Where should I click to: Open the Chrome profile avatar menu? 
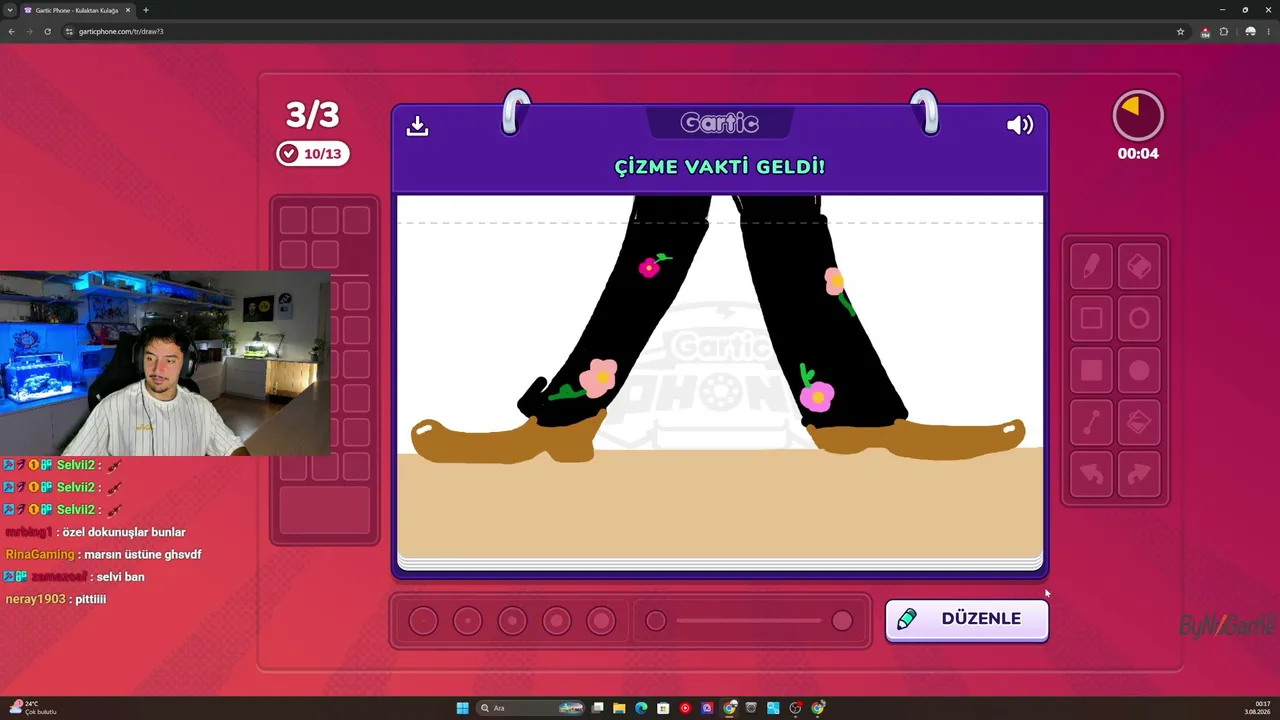pyautogui.click(x=1250, y=31)
